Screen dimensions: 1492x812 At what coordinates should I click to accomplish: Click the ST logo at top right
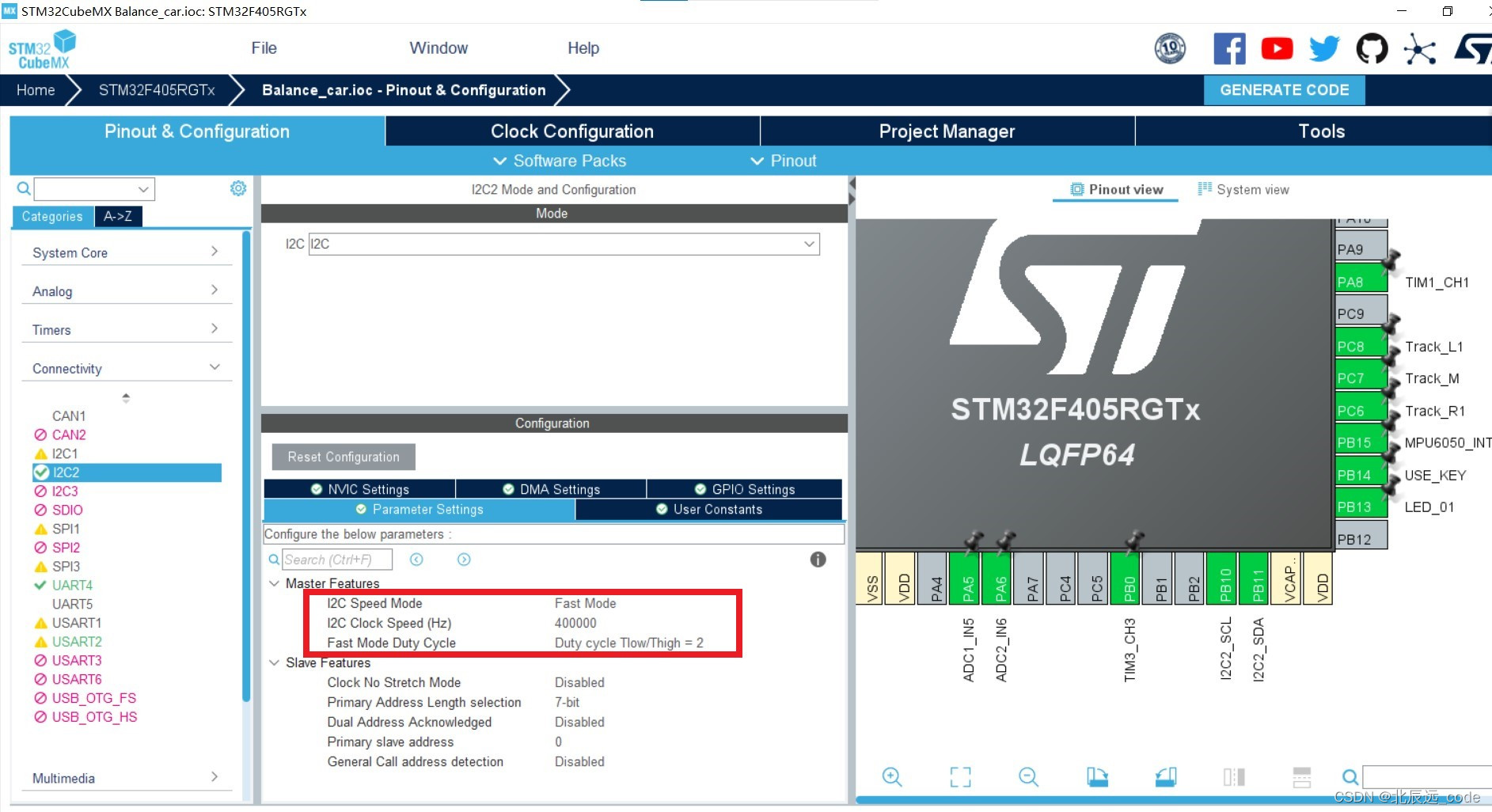[x=1473, y=49]
